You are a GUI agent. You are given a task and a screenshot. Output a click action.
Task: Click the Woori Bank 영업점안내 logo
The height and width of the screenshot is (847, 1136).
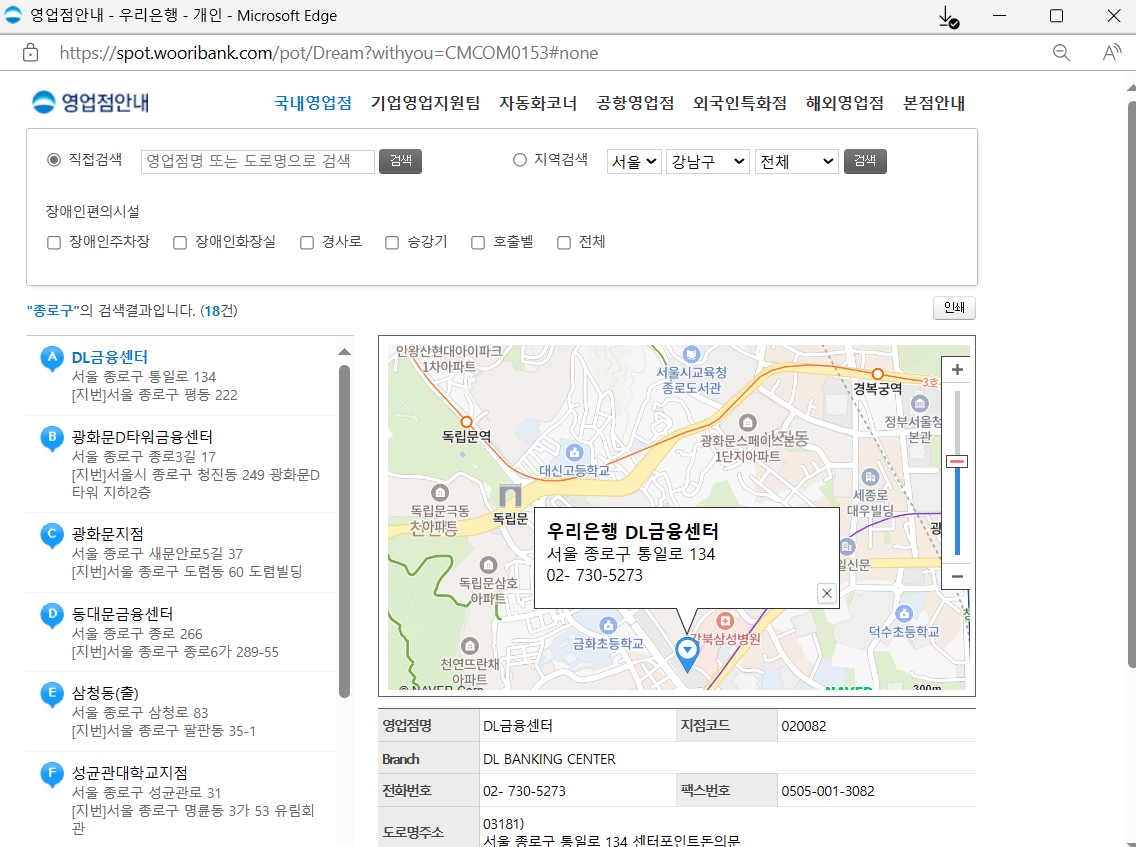(x=91, y=102)
